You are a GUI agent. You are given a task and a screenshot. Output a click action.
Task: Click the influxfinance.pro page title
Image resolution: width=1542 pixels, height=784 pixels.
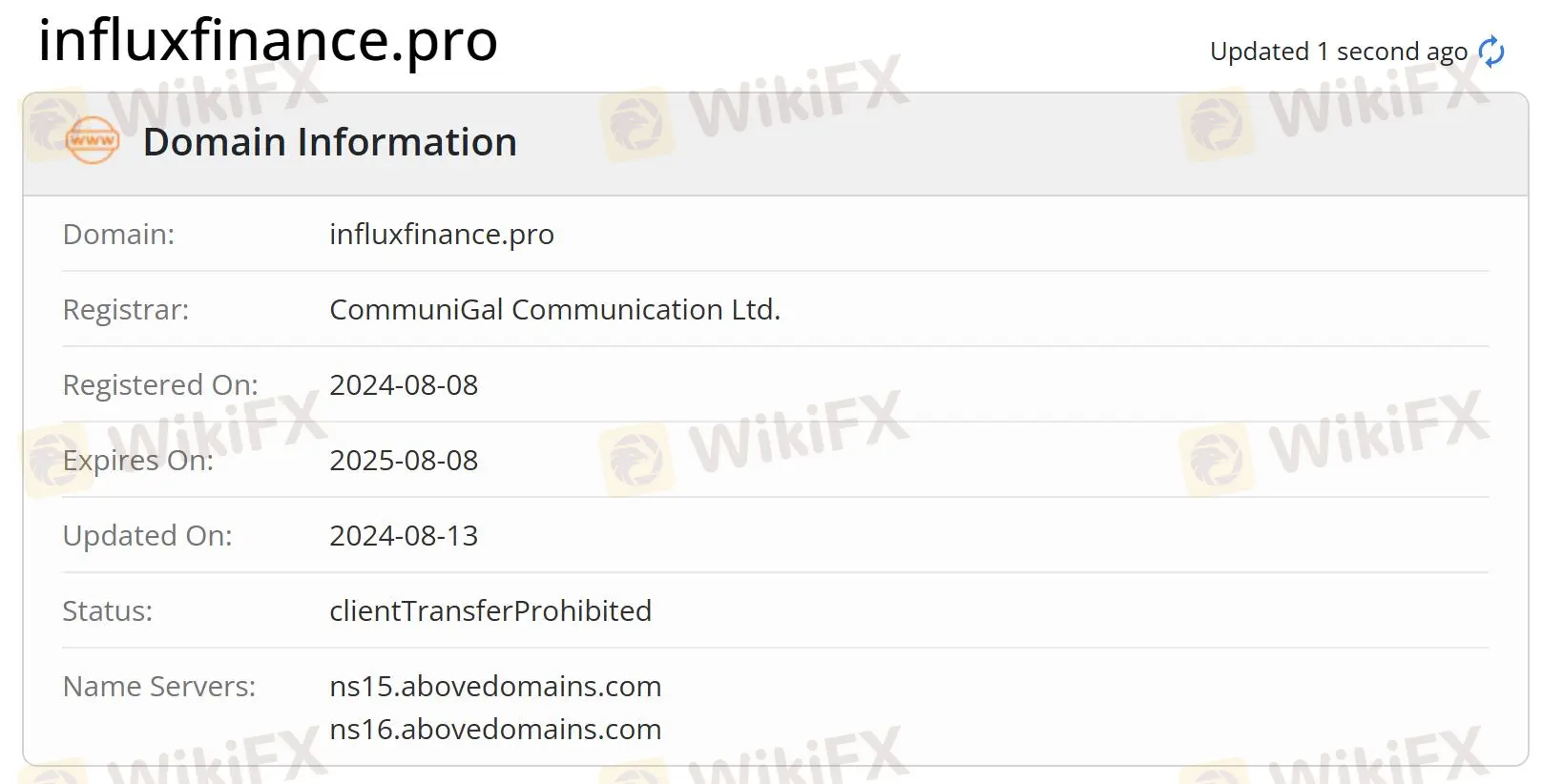pyautogui.click(x=268, y=40)
